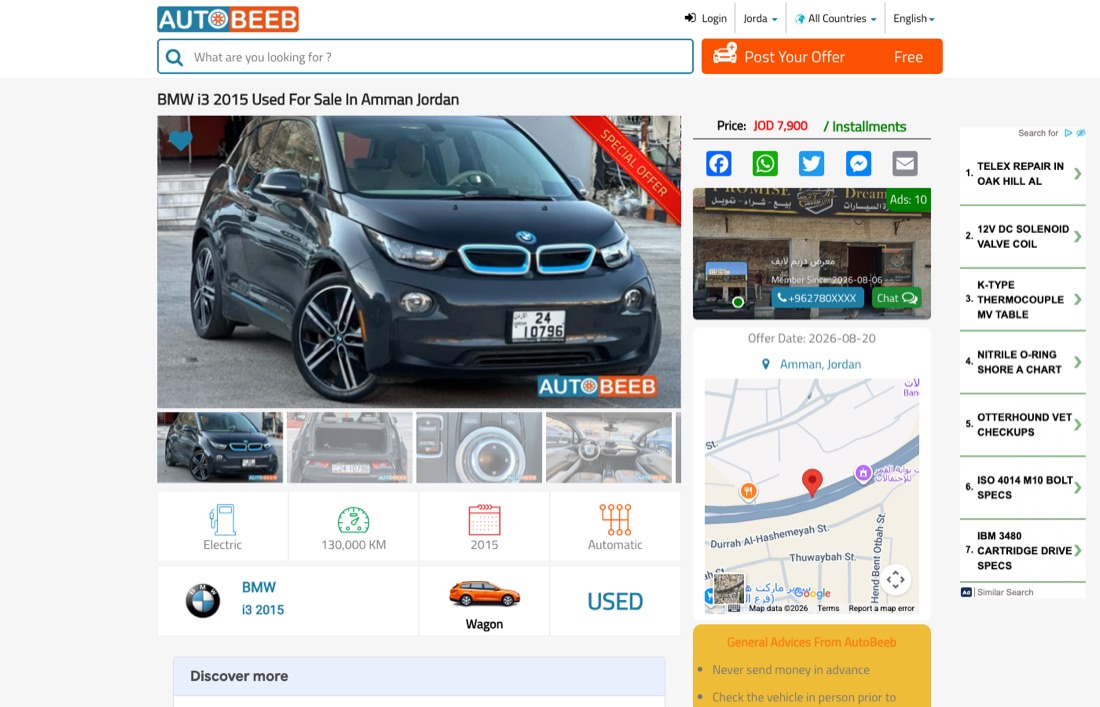Click the Automatic gearbox icon

[x=615, y=520]
